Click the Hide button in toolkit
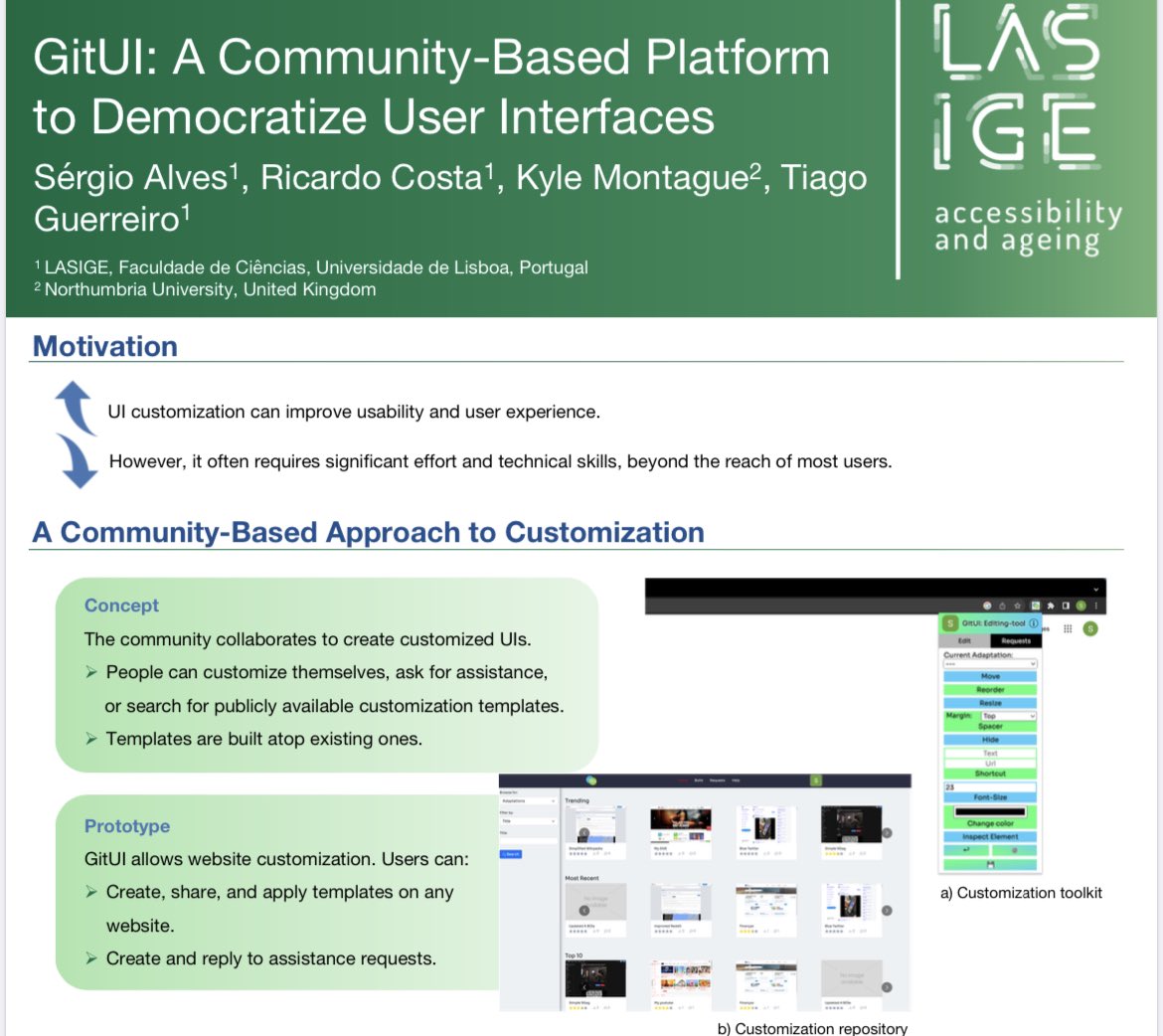This screenshot has width=1163, height=1036. [x=990, y=739]
